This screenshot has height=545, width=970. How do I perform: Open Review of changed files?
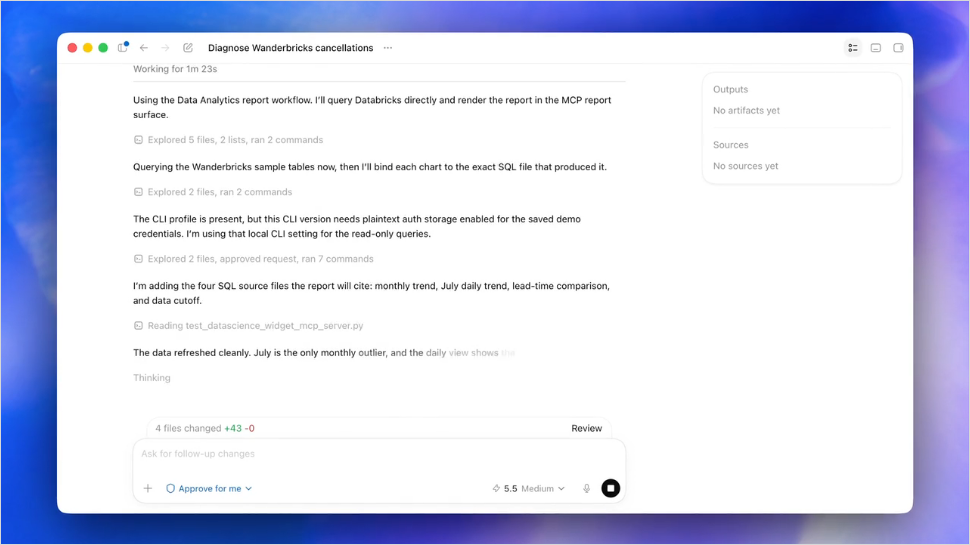pyautogui.click(x=586, y=428)
